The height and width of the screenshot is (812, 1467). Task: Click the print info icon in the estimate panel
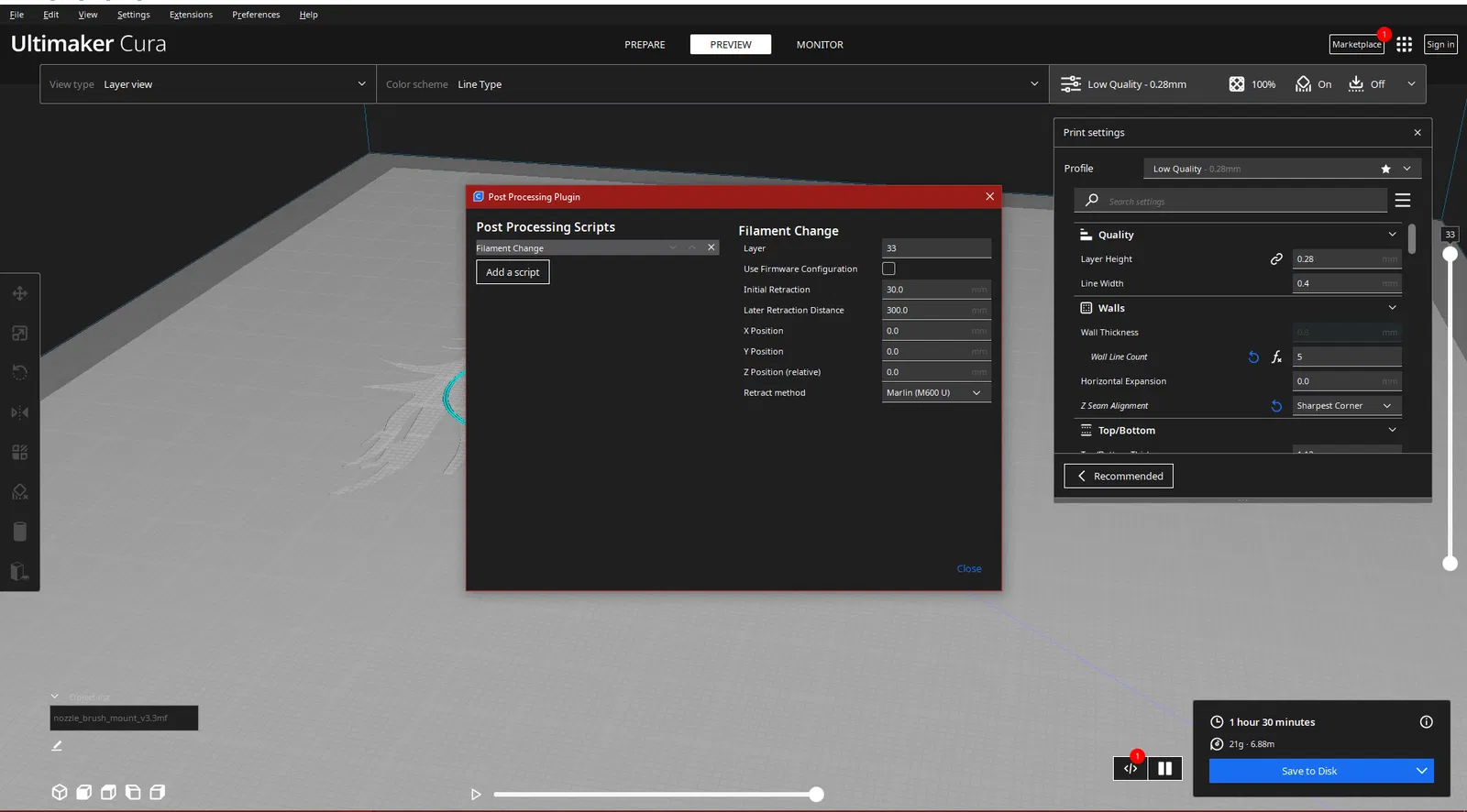pos(1426,722)
